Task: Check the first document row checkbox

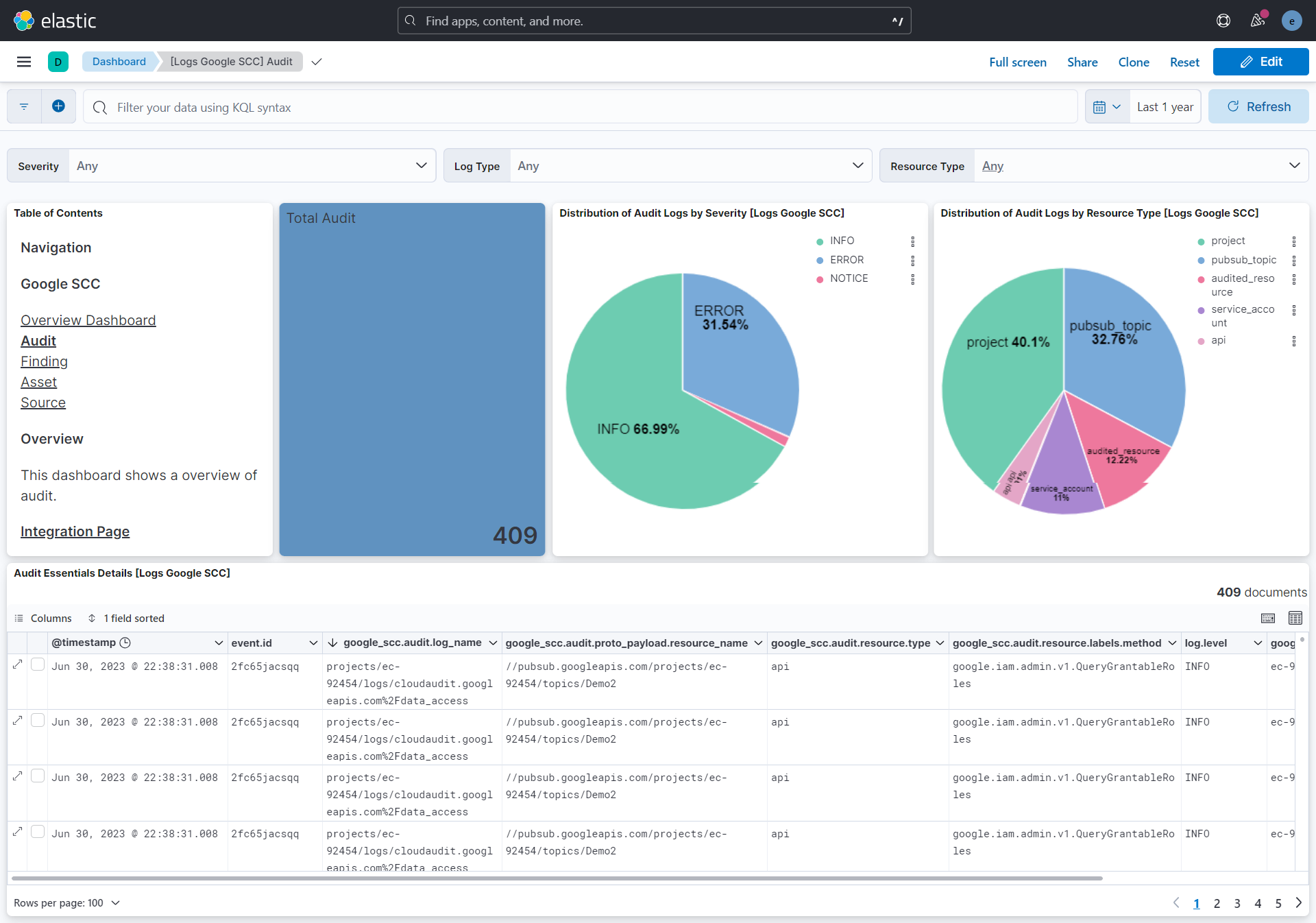Action: pos(38,664)
